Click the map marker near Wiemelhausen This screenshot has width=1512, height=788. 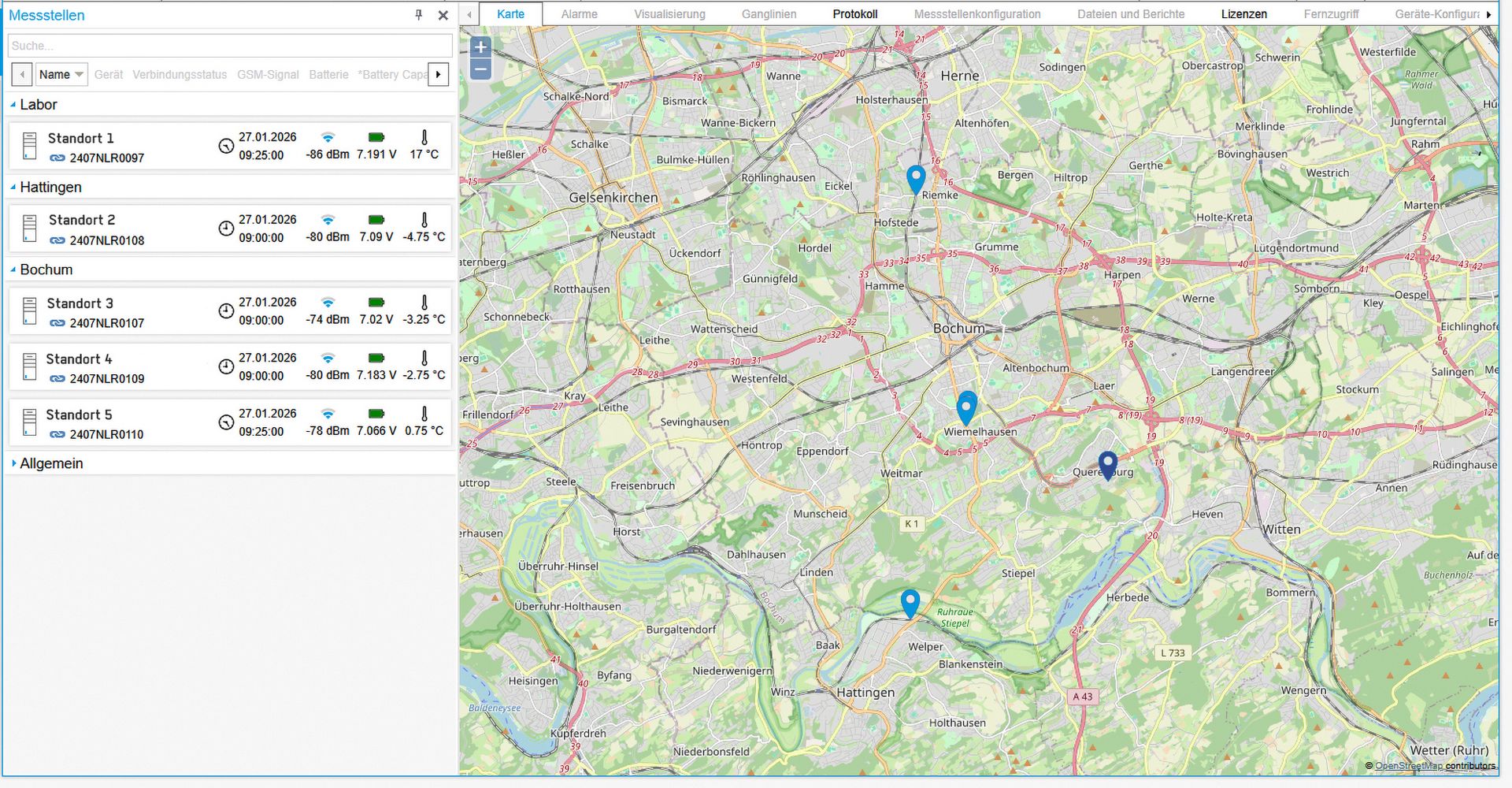pos(966,407)
